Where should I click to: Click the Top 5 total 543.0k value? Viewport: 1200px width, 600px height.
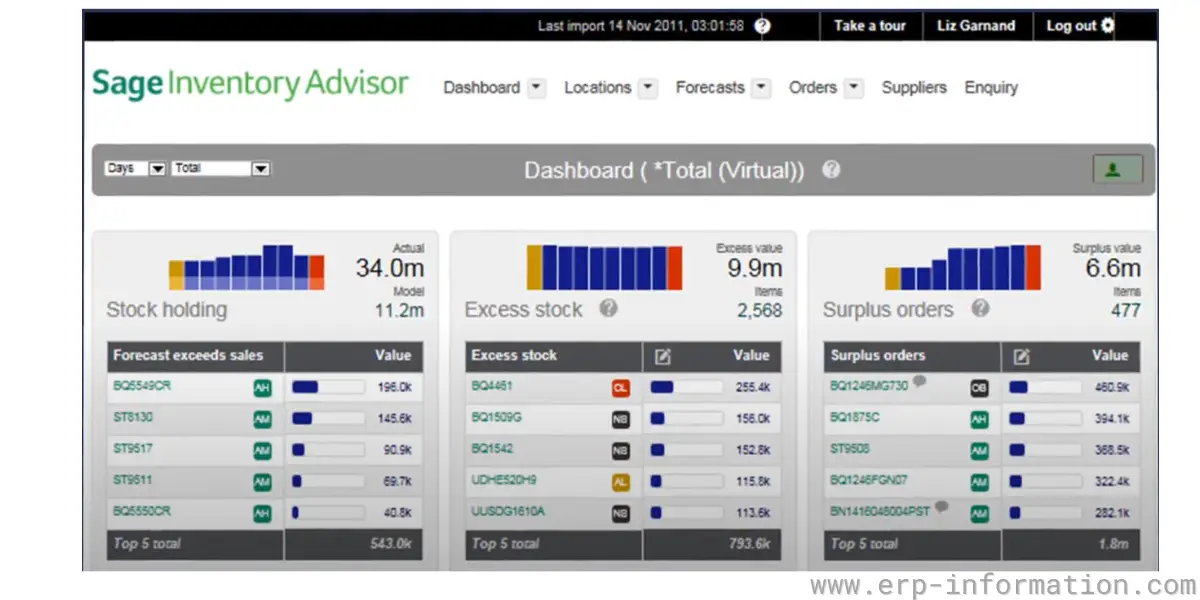click(392, 544)
